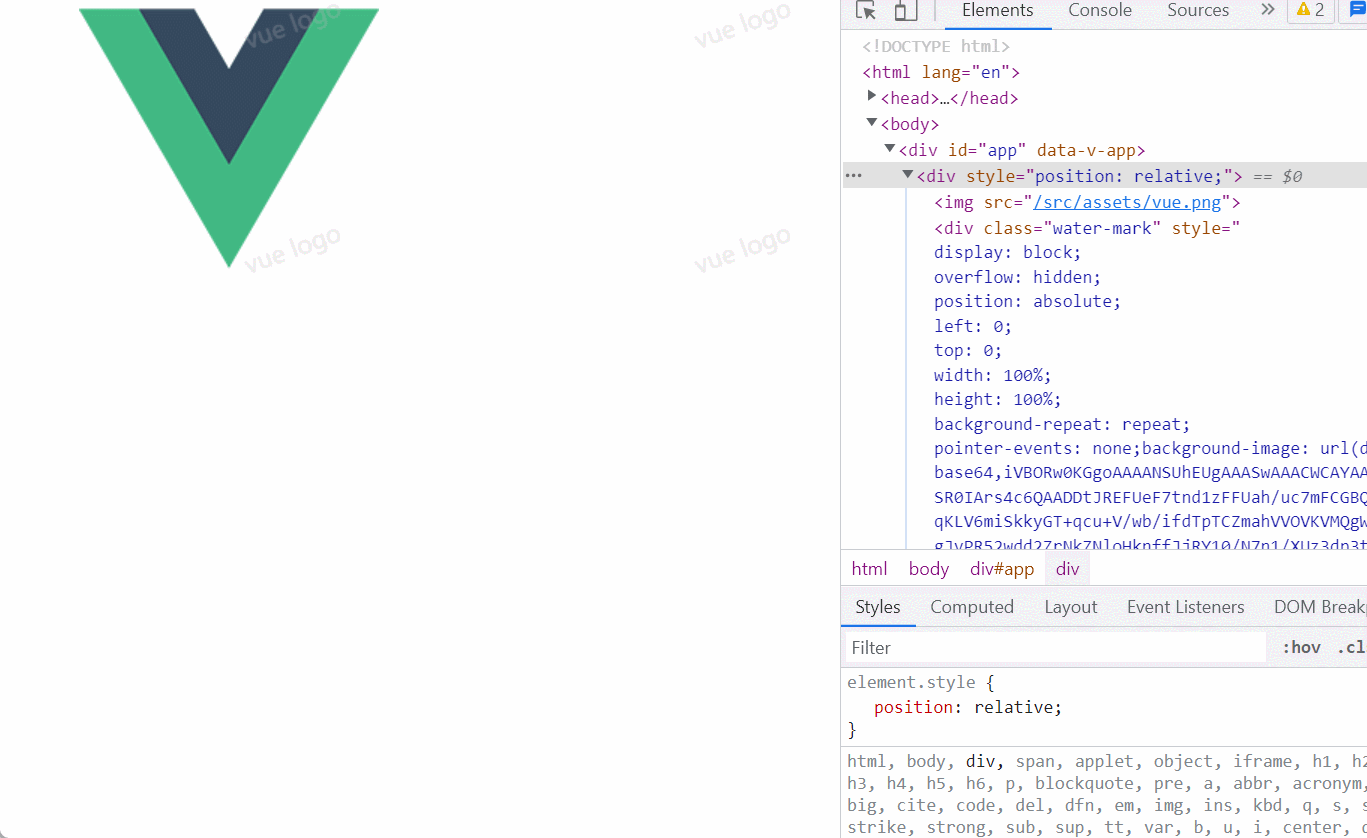Open the Styles pane tab
This screenshot has height=838, width=1367.
(x=878, y=607)
